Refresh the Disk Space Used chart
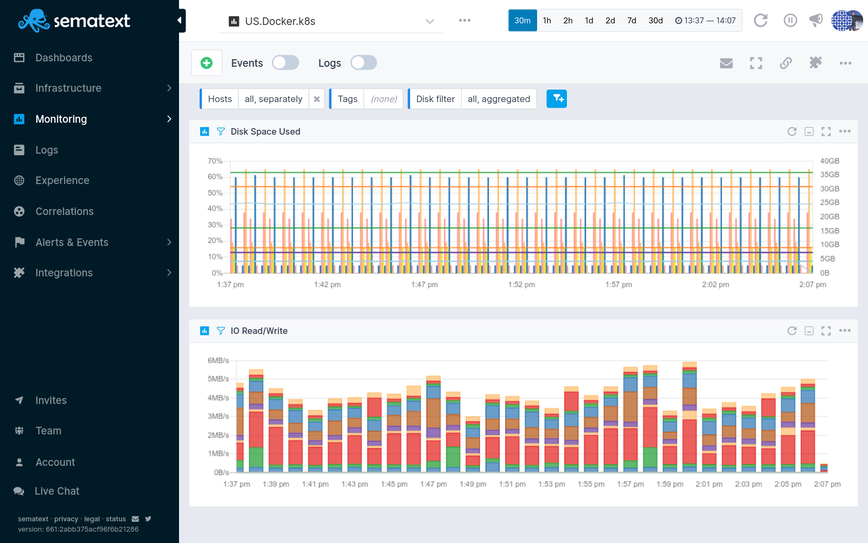The width and height of the screenshot is (868, 543). pyautogui.click(x=792, y=131)
